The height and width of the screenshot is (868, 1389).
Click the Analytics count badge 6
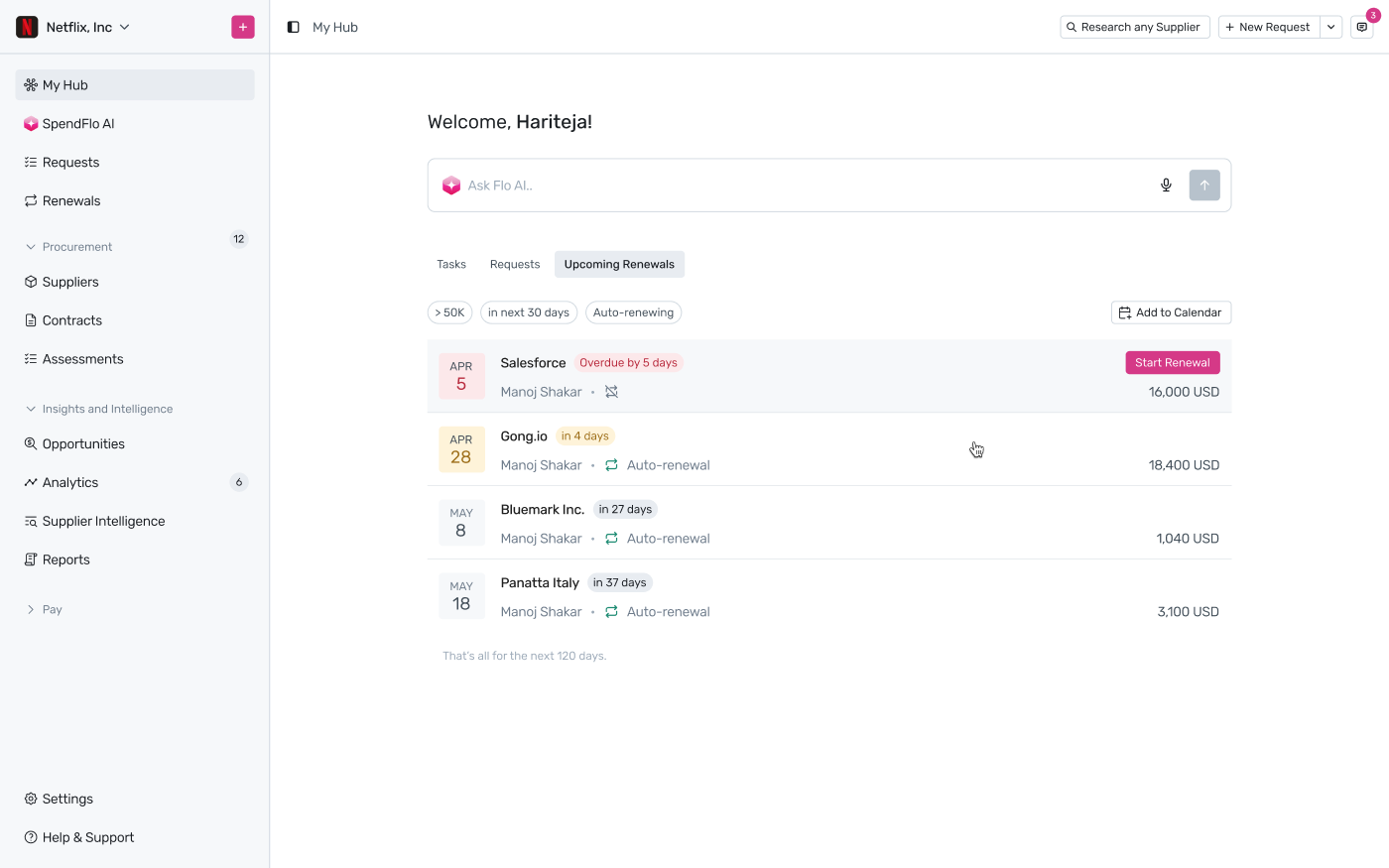click(239, 483)
